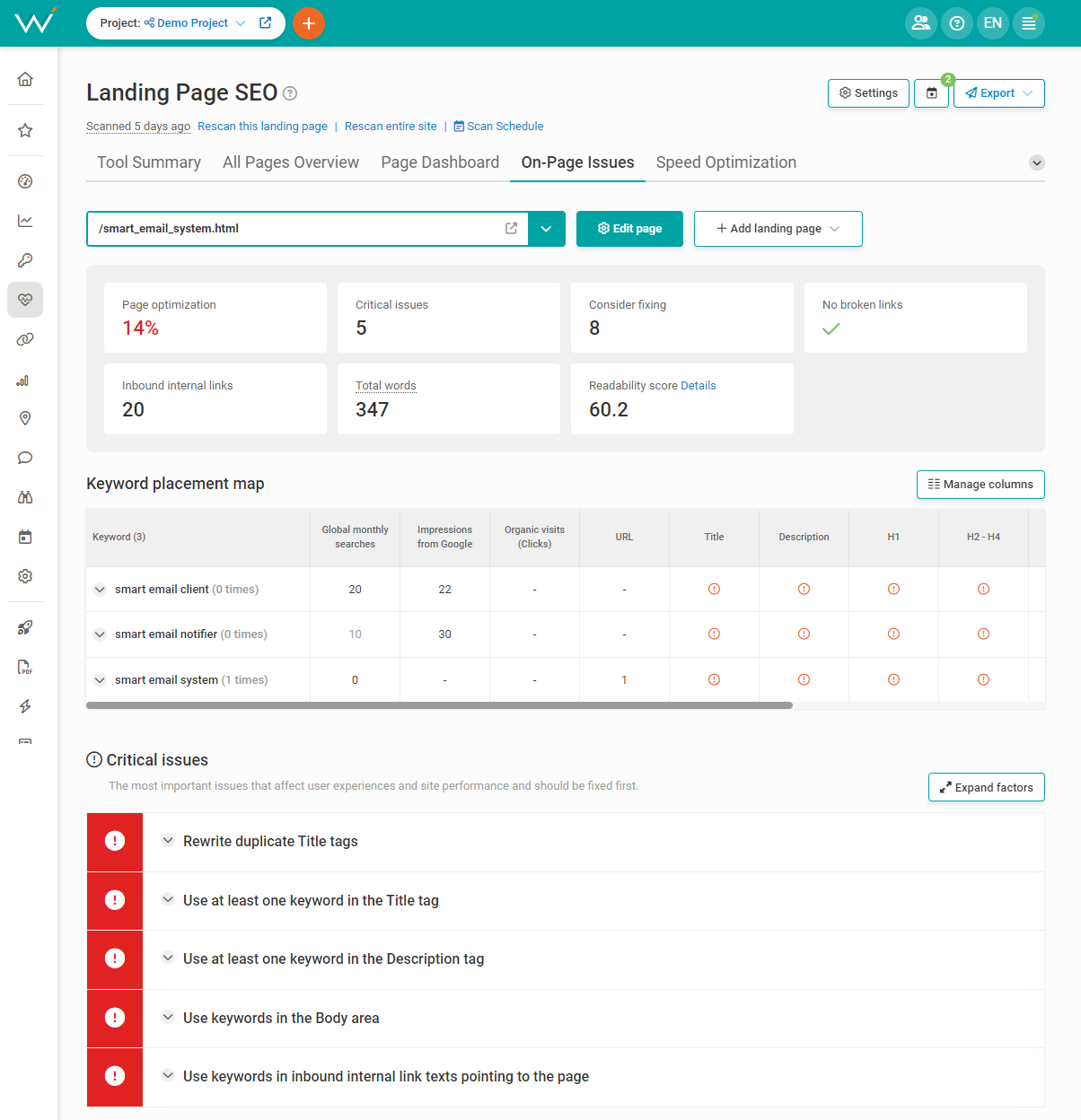Screen dimensions: 1081x1120
Task: Change language via EN button
Action: click(993, 23)
